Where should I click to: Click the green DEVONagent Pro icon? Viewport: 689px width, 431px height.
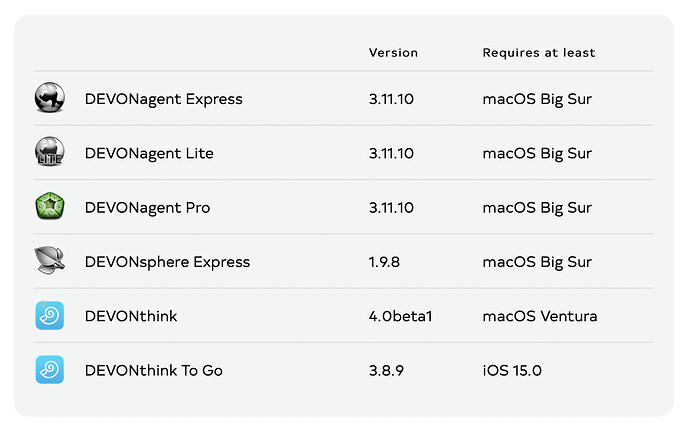click(50, 207)
